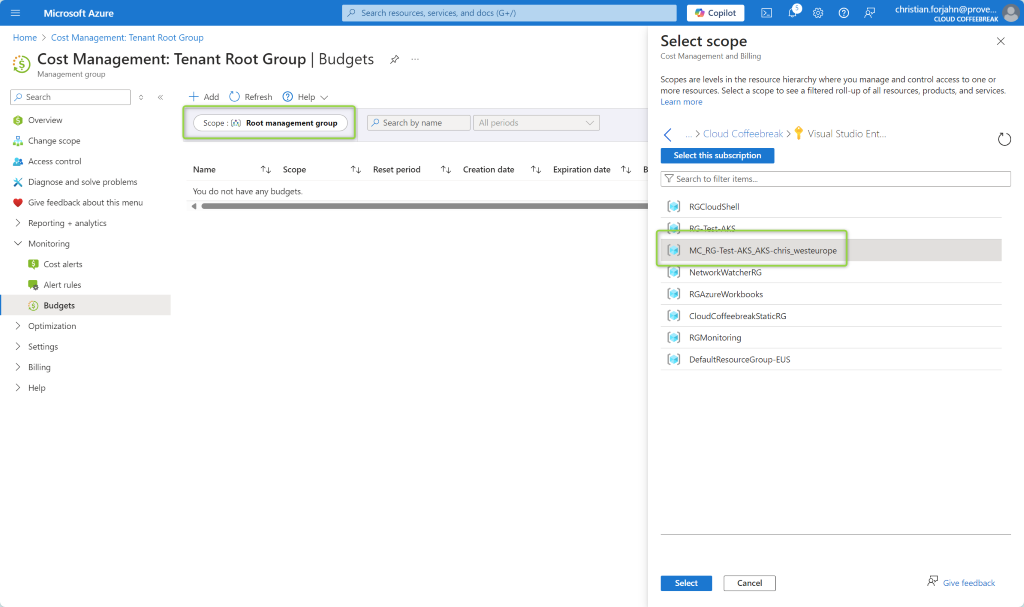
Task: Click the expand/collapse arrows next to menu search
Action: [x=141, y=97]
